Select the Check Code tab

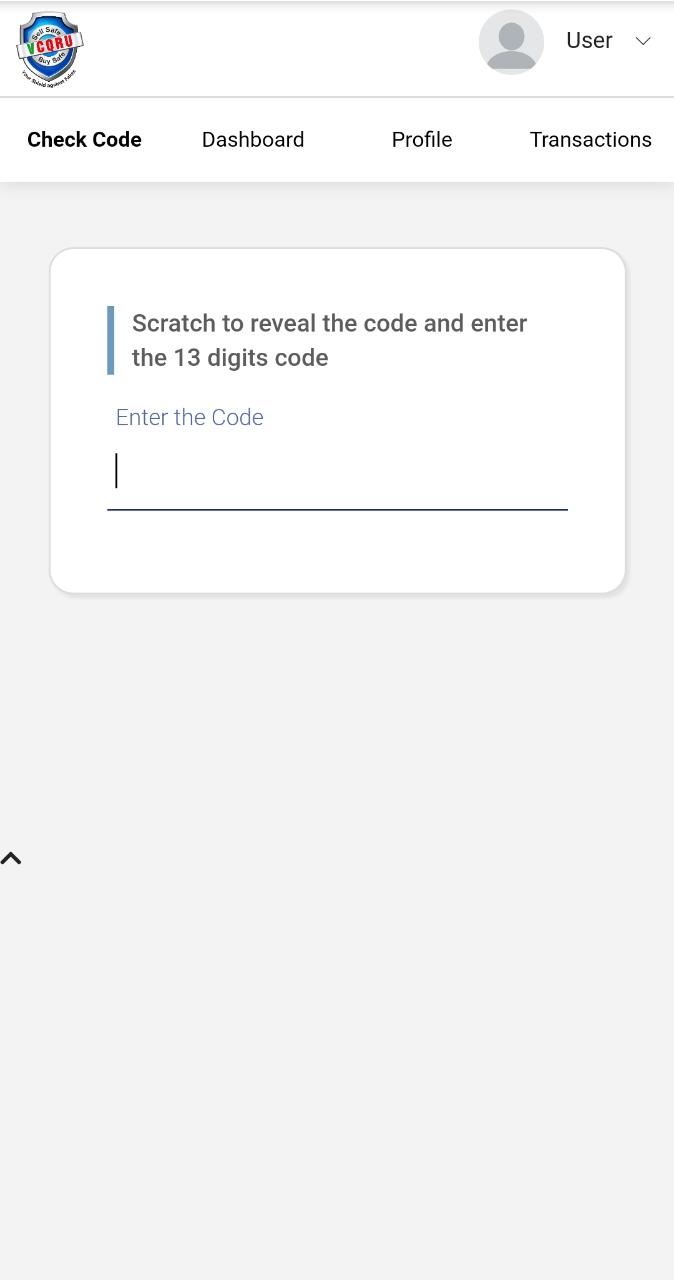(84, 140)
